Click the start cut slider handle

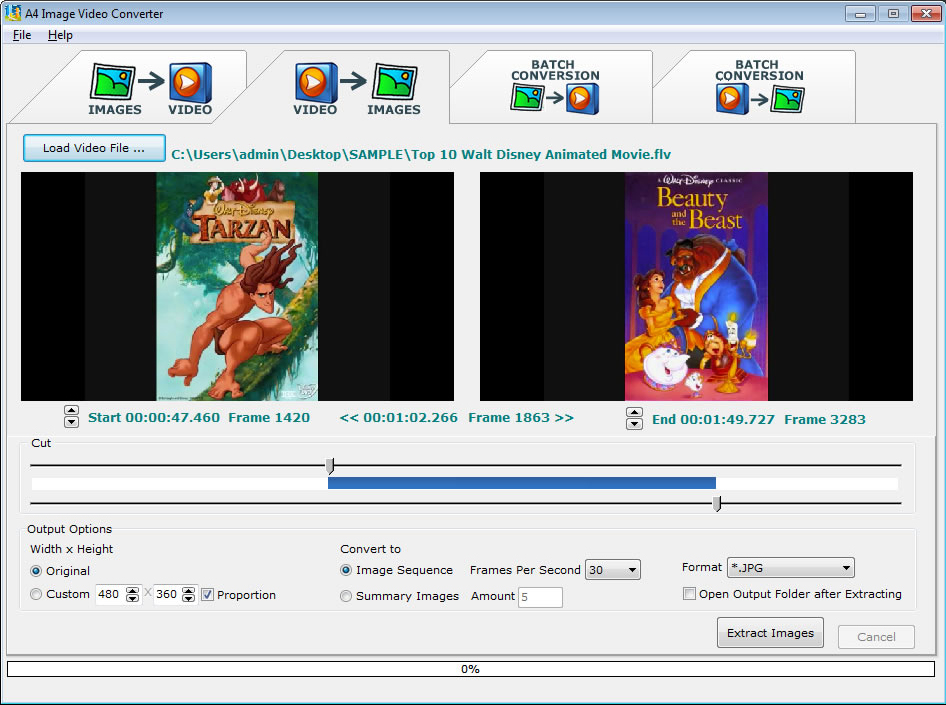pyautogui.click(x=330, y=465)
